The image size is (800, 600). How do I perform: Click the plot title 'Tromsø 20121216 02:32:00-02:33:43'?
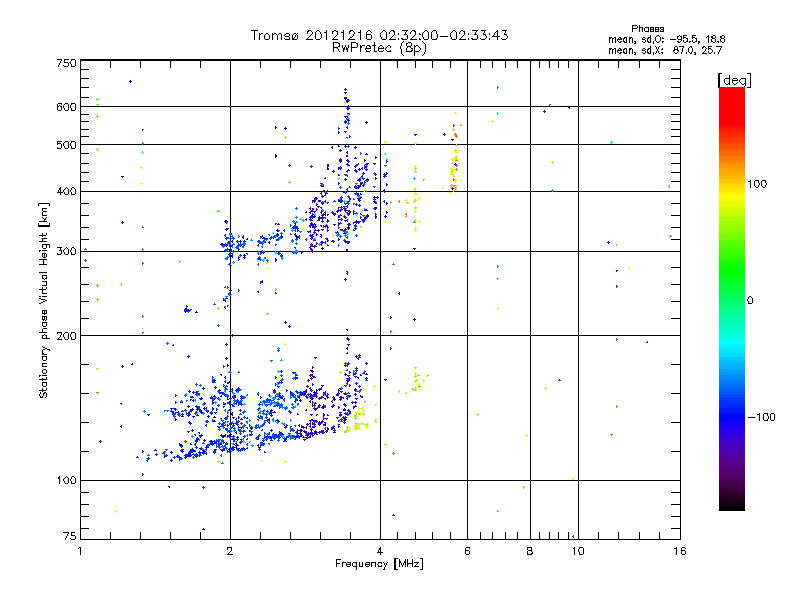pyautogui.click(x=379, y=35)
